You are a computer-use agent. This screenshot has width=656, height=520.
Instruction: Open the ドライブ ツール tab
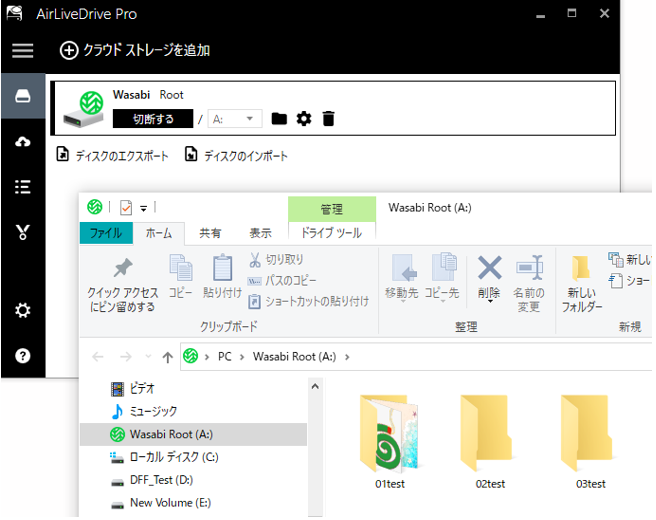(x=332, y=233)
